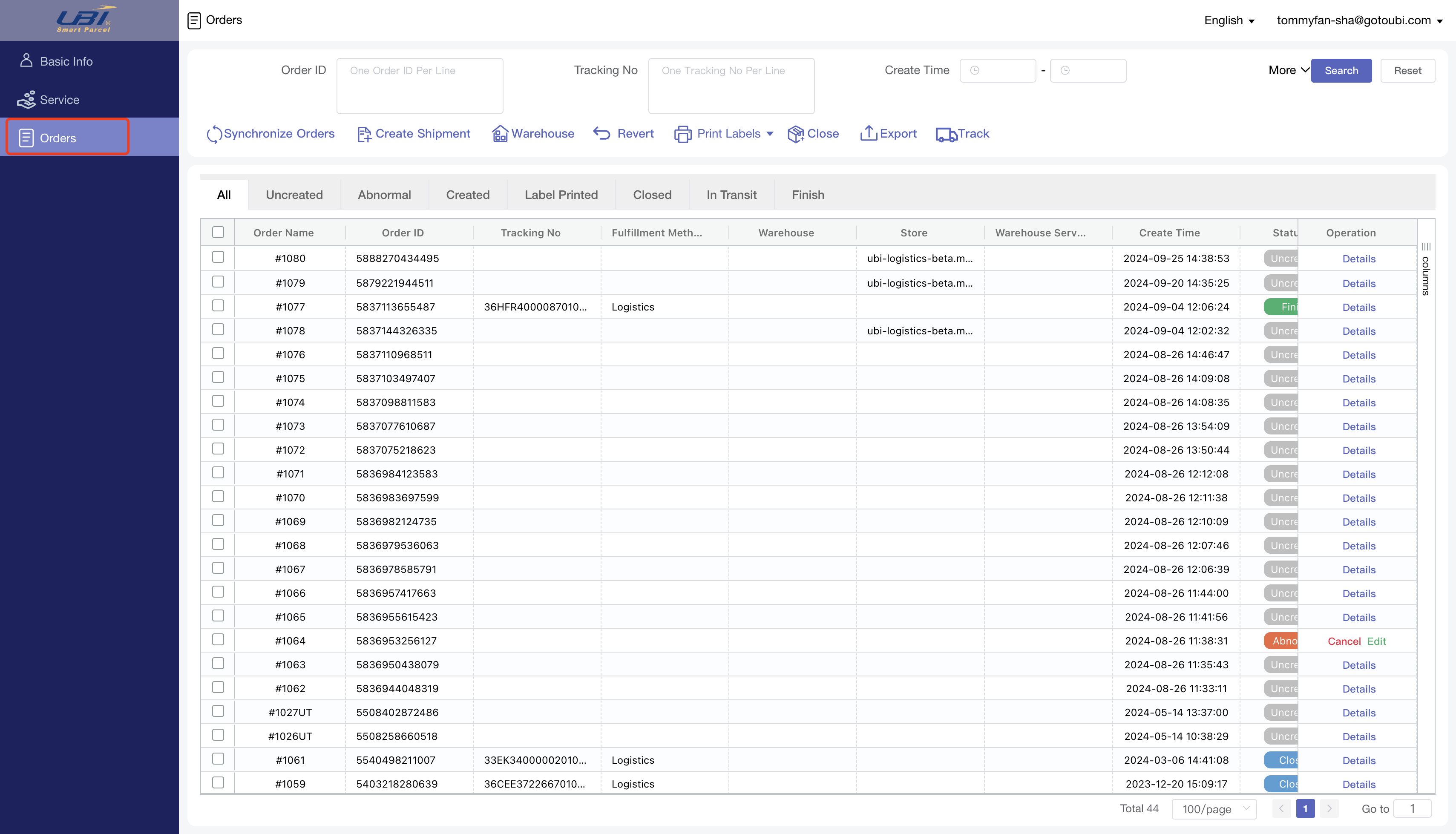Screen dimensions: 1456x834
Task: Click the Store column header
Action: (x=914, y=233)
